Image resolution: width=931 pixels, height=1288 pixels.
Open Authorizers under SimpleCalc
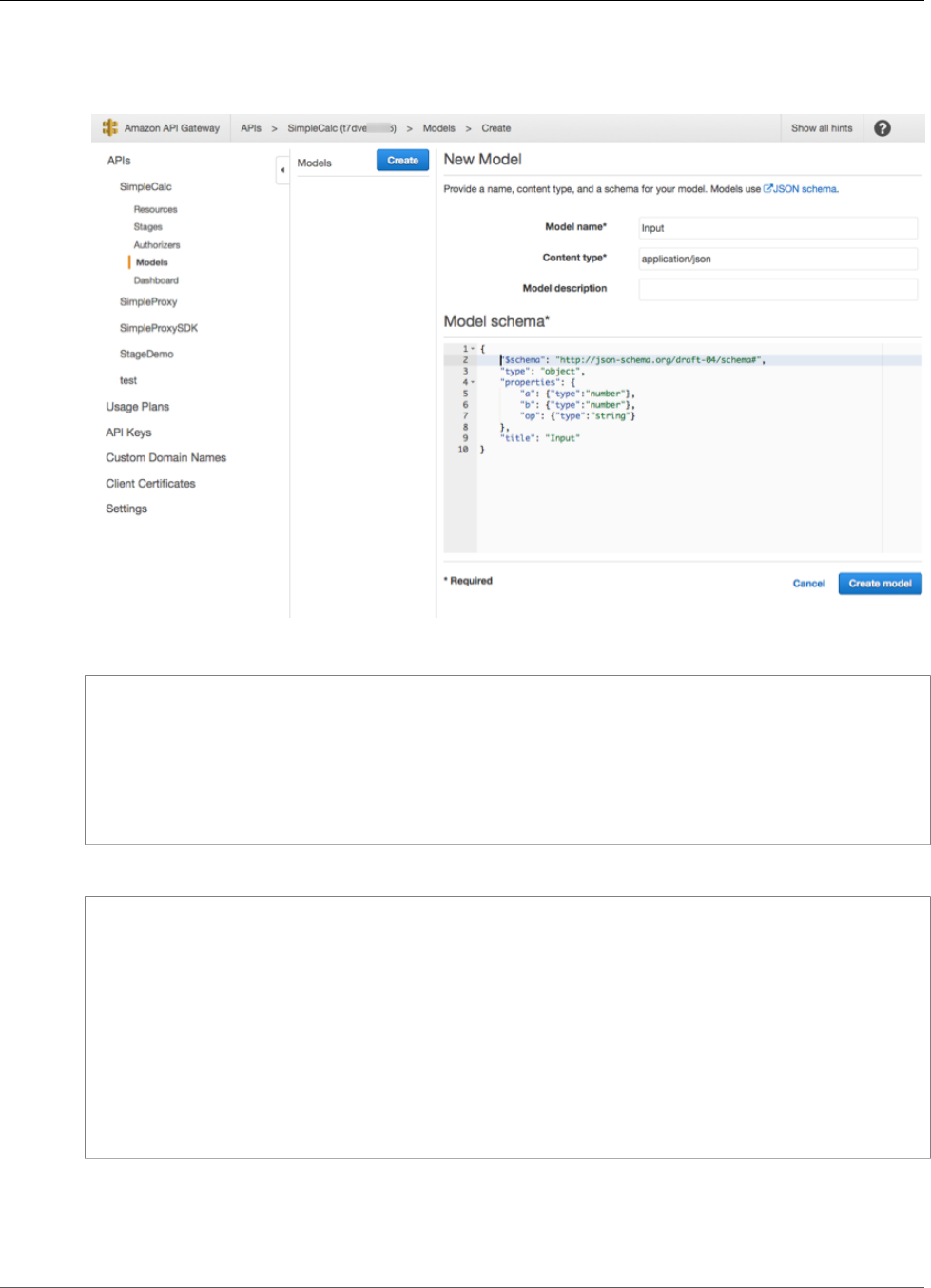pos(157,245)
